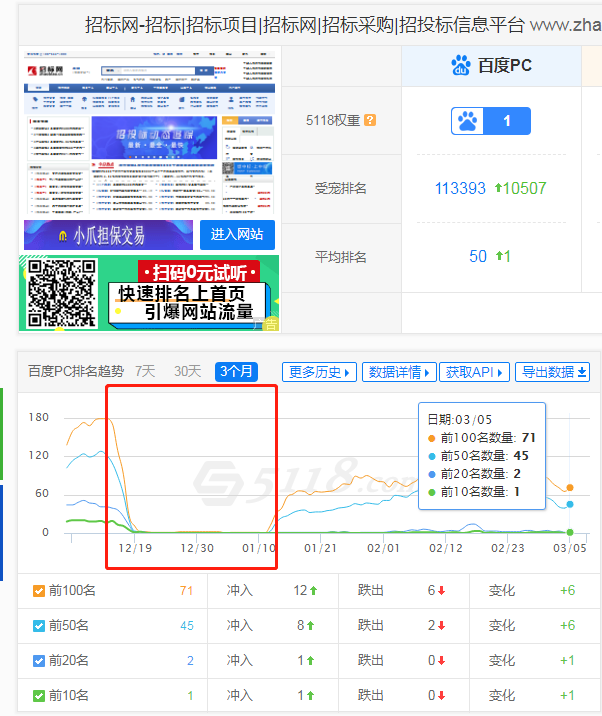Toggle the 前10名 checkbox
Image resolution: width=602 pixels, height=716 pixels.
(x=39, y=696)
